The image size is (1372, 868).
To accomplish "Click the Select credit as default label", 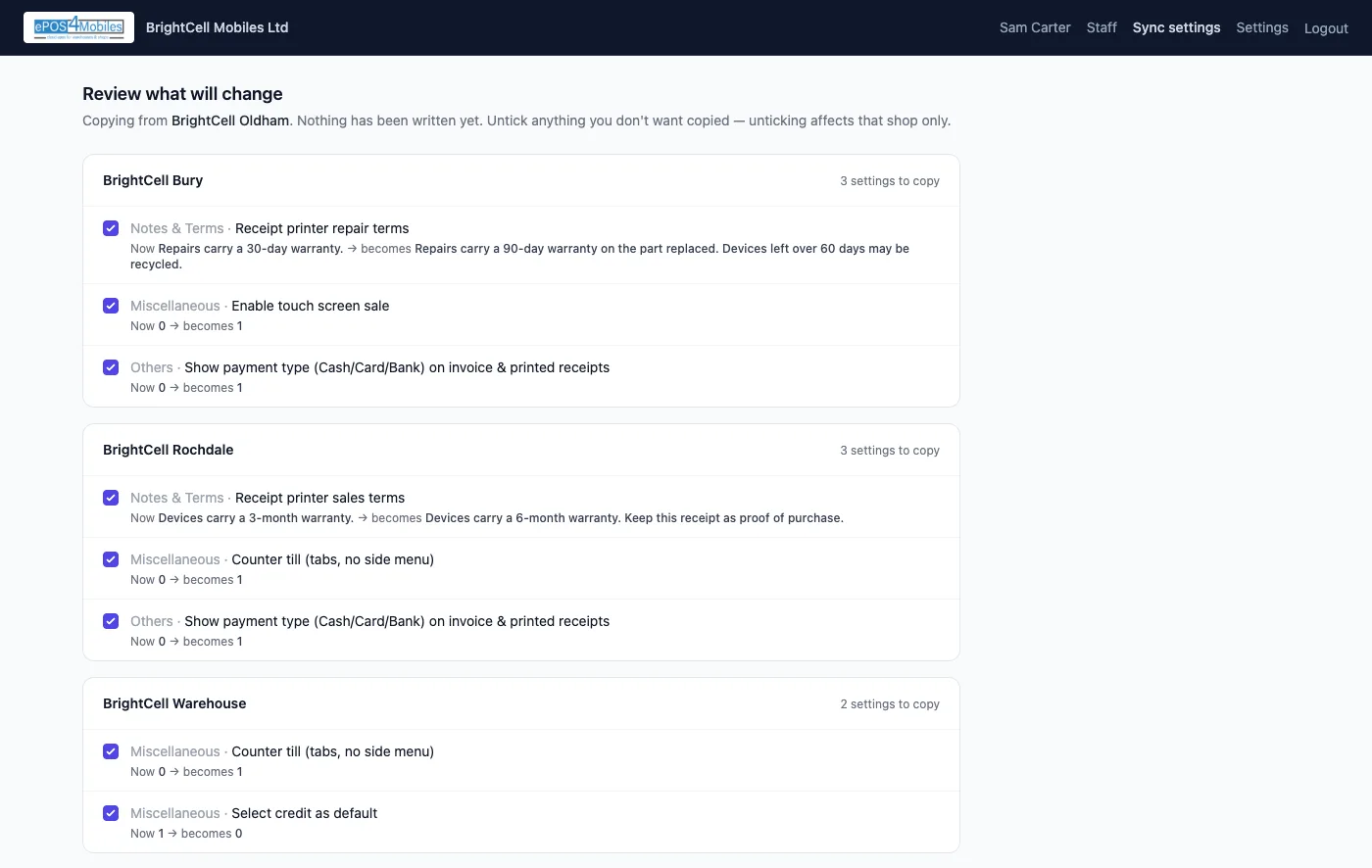I will pos(305,813).
